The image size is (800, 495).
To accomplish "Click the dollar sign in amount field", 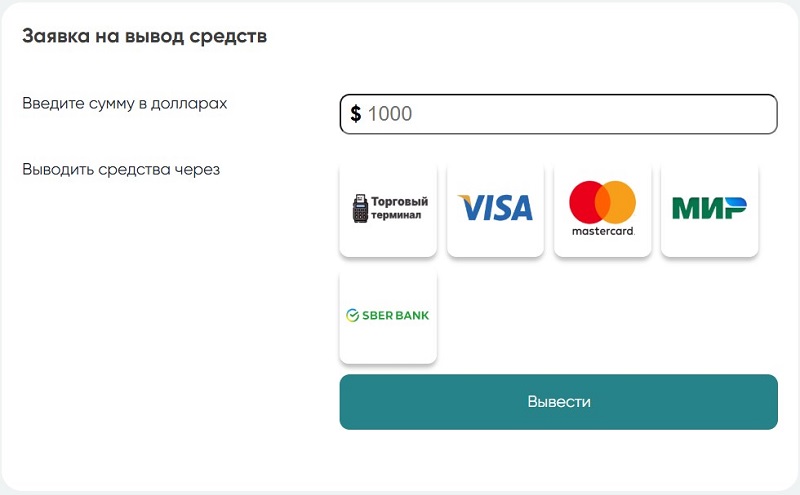I will (x=356, y=114).
